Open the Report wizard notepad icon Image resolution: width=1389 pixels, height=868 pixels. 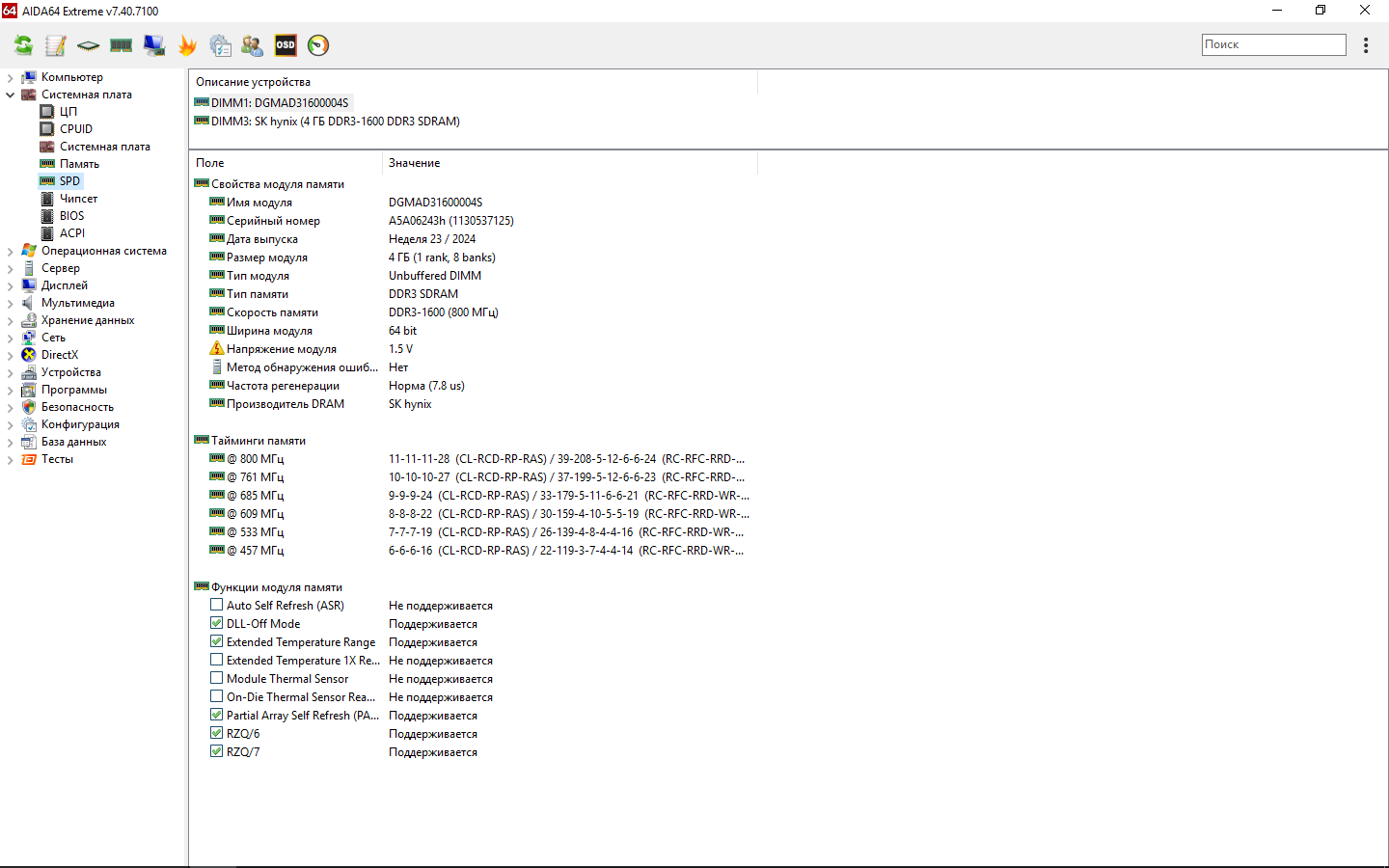[56, 45]
